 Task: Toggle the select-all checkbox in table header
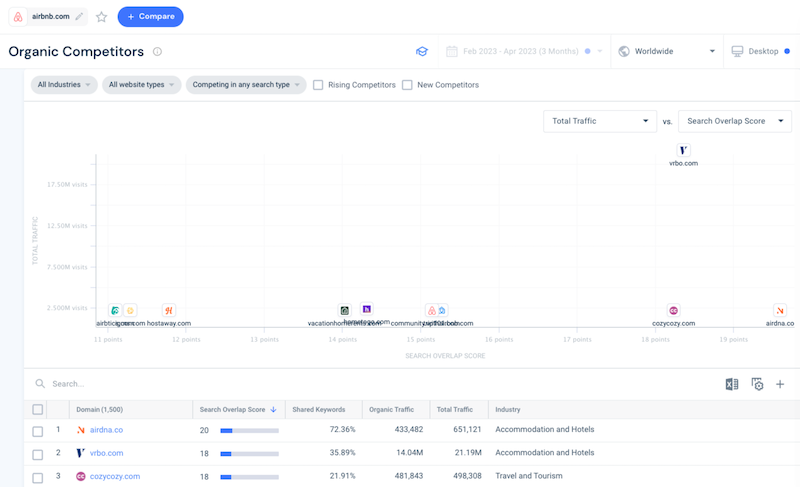38,409
